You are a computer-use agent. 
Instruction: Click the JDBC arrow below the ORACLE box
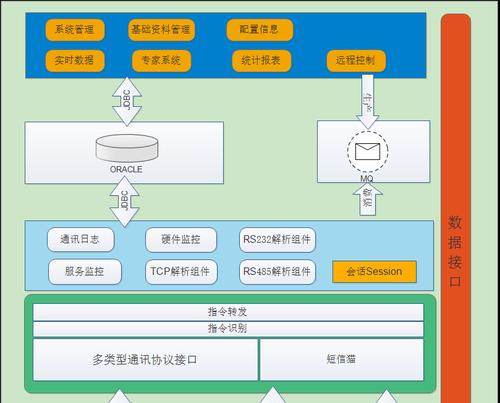click(124, 202)
